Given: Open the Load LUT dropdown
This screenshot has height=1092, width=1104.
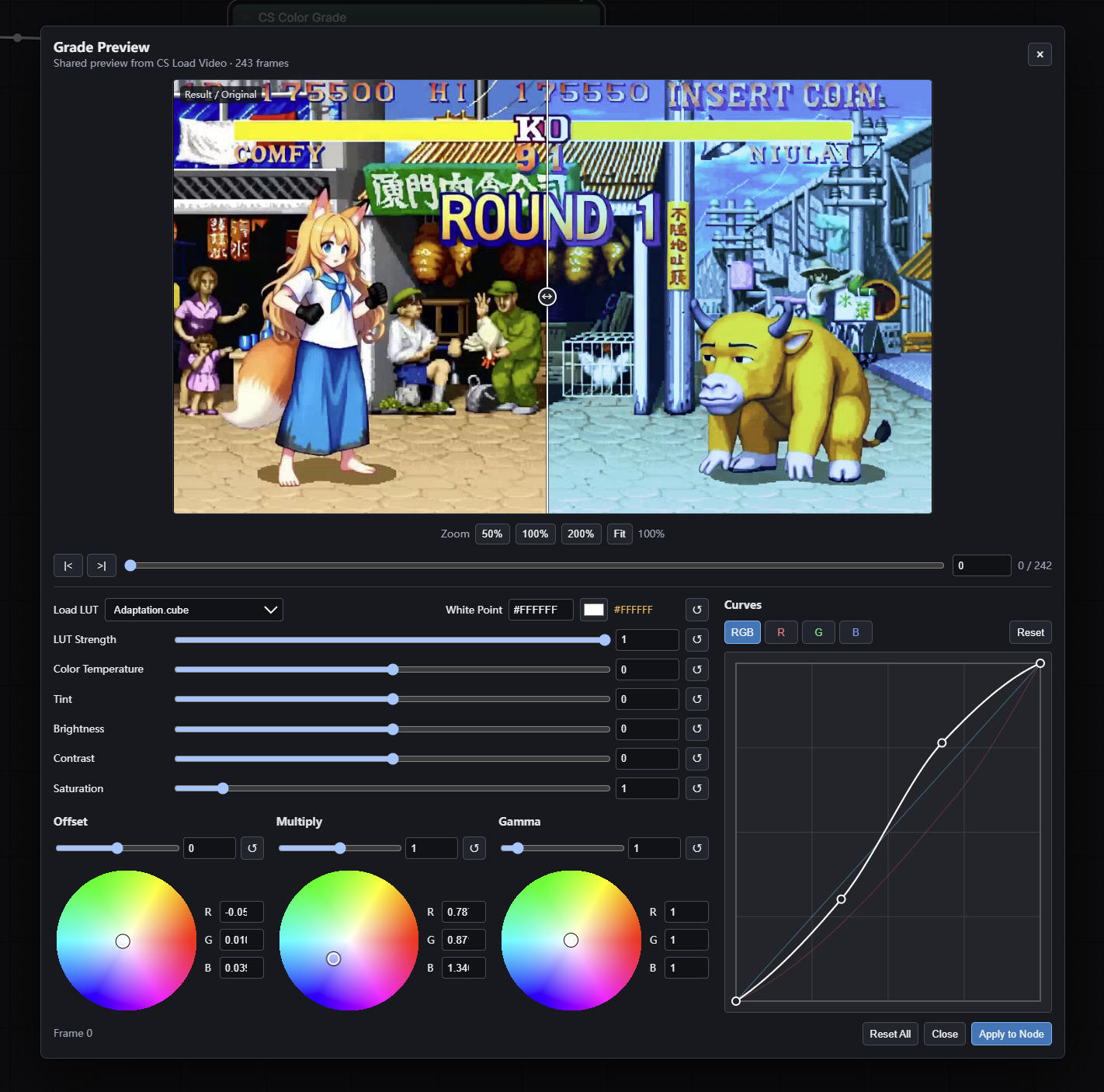Looking at the screenshot, I should (x=194, y=610).
